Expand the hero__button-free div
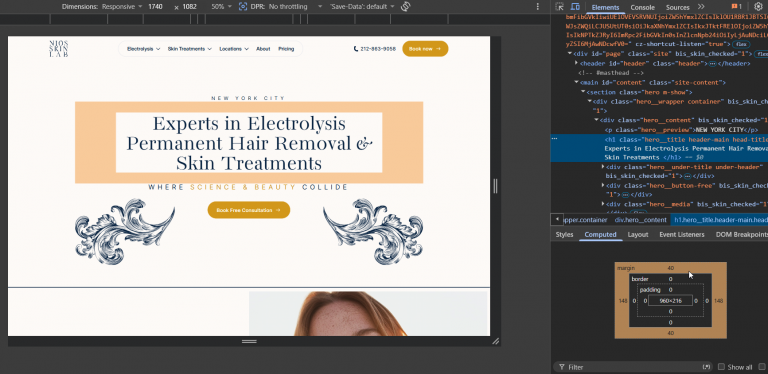This screenshot has width=768, height=374. 603,186
